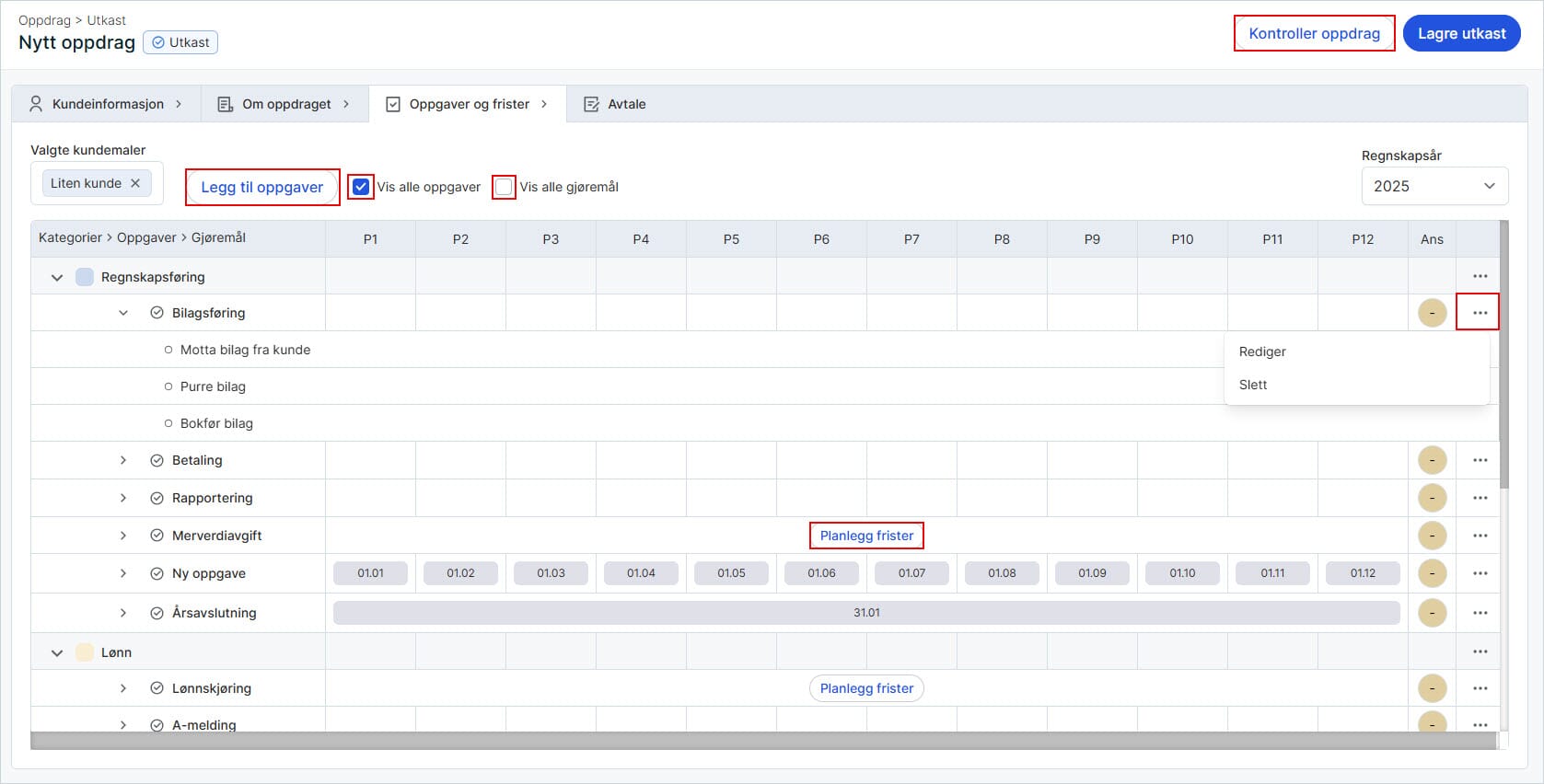Enable Vis alle gjøremål checkbox
The width and height of the screenshot is (1544, 784).
(x=504, y=187)
